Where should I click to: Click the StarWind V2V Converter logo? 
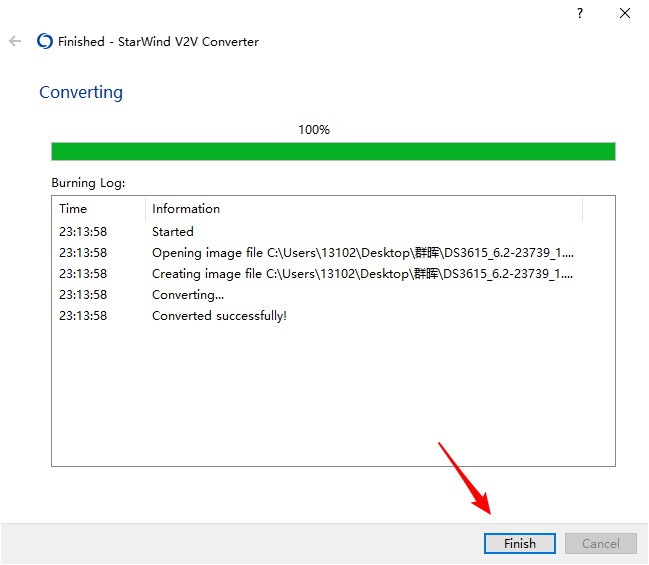[x=44, y=41]
